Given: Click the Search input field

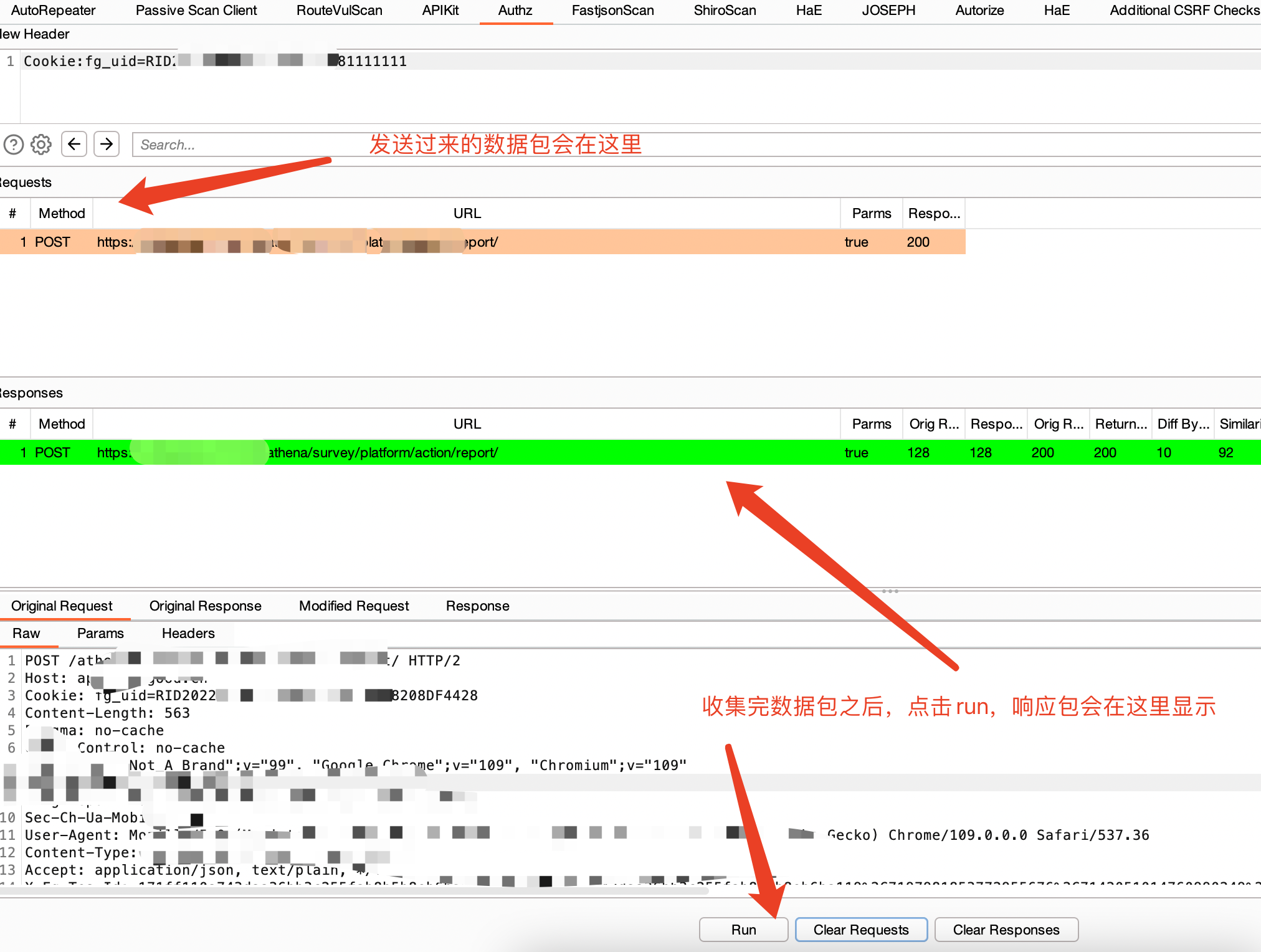Looking at the screenshot, I should coord(249,145).
